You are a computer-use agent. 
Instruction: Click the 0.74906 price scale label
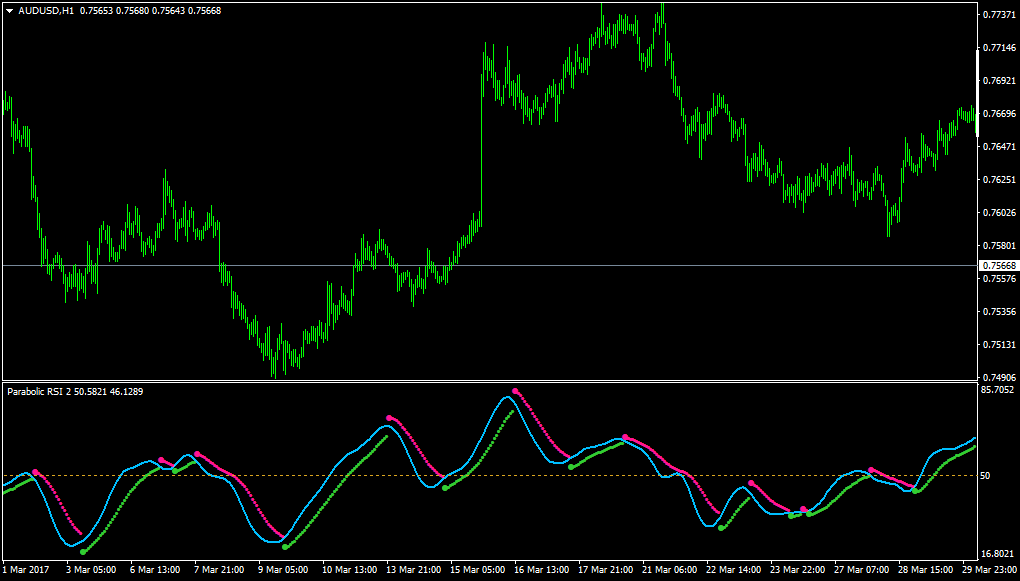click(1000, 377)
